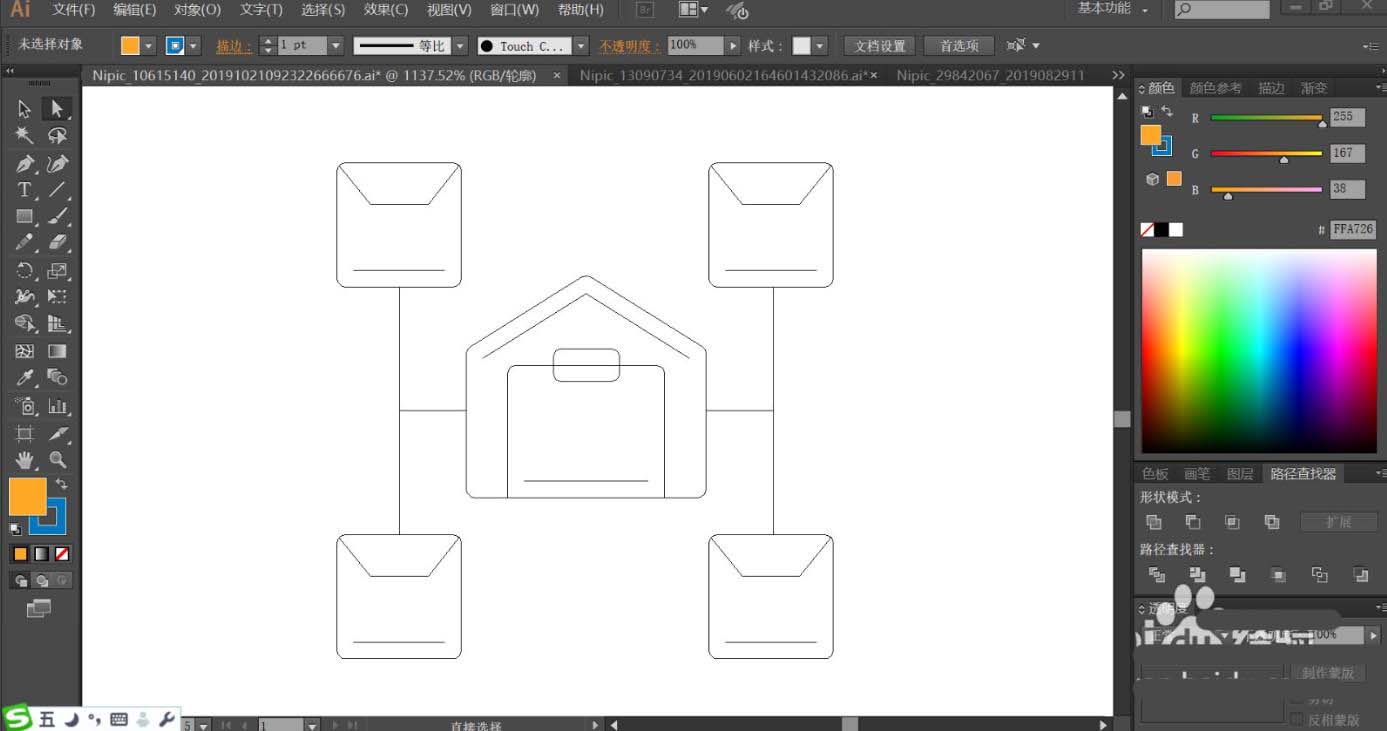Select the Selection tool (black arrow)
Viewport: 1387px width, 731px height.
pyautogui.click(x=25, y=109)
